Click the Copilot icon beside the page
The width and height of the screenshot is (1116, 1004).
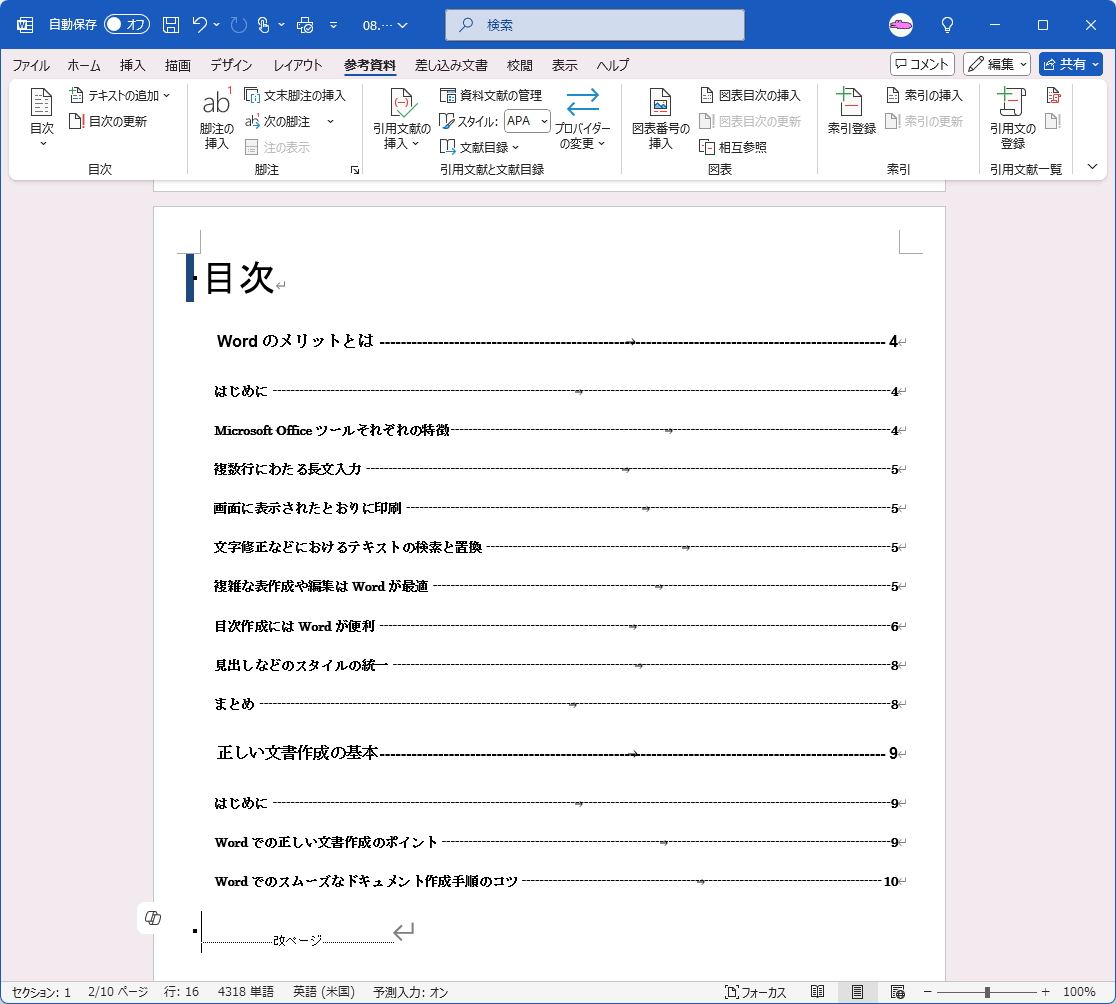coord(153,918)
